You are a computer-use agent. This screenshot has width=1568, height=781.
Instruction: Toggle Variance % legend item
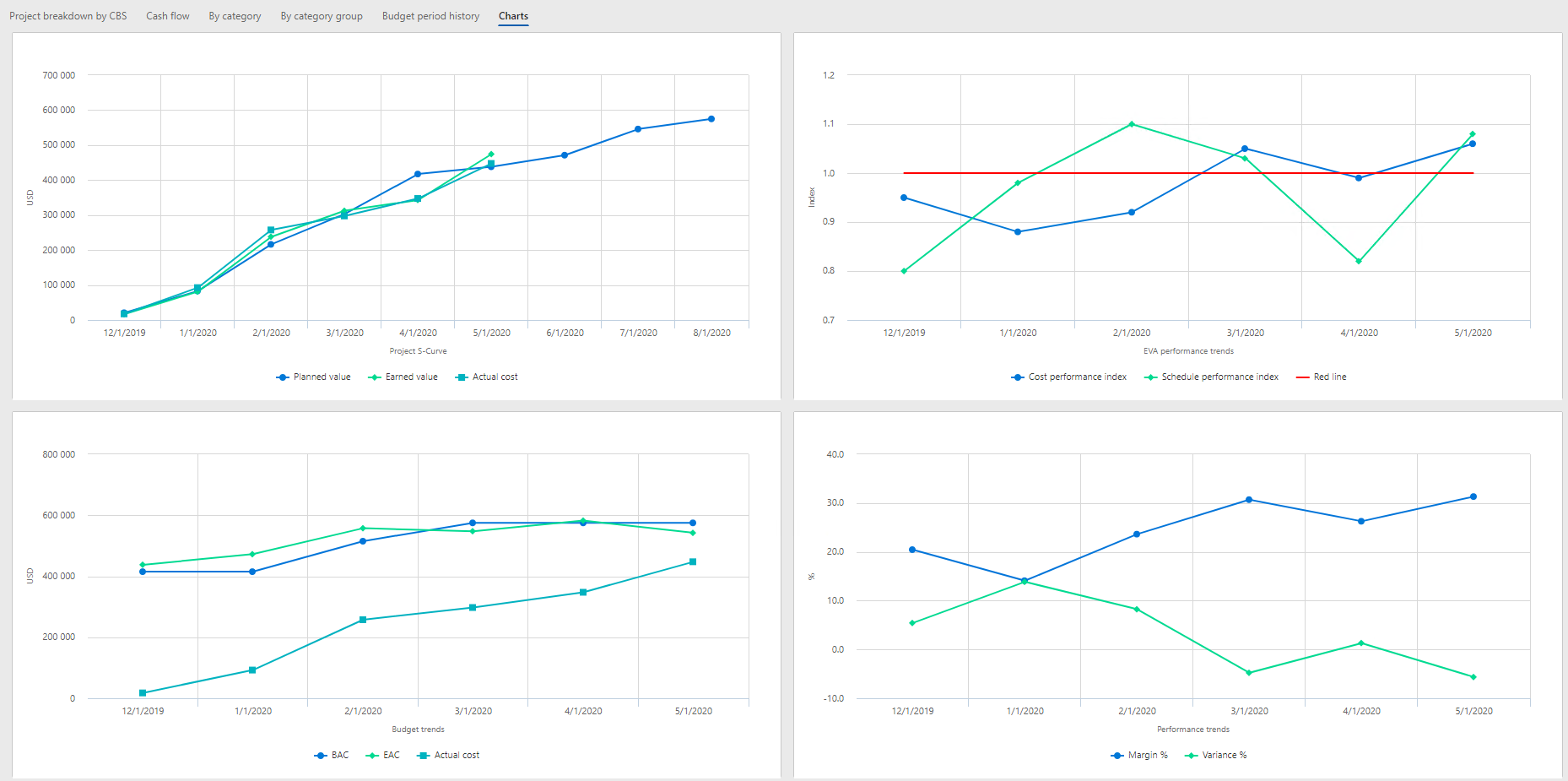pyautogui.click(x=1215, y=756)
